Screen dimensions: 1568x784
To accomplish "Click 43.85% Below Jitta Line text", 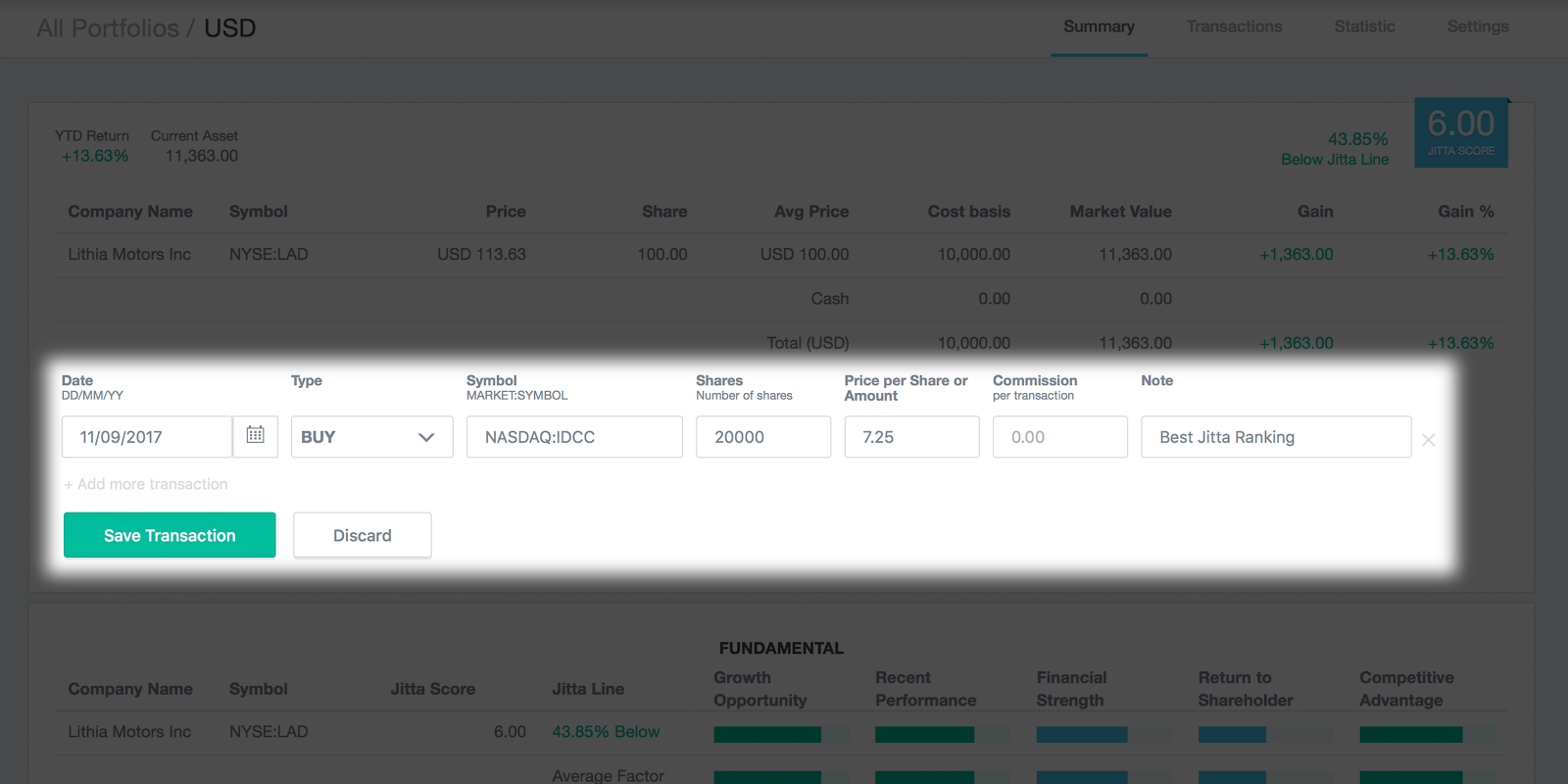I will tap(1335, 149).
